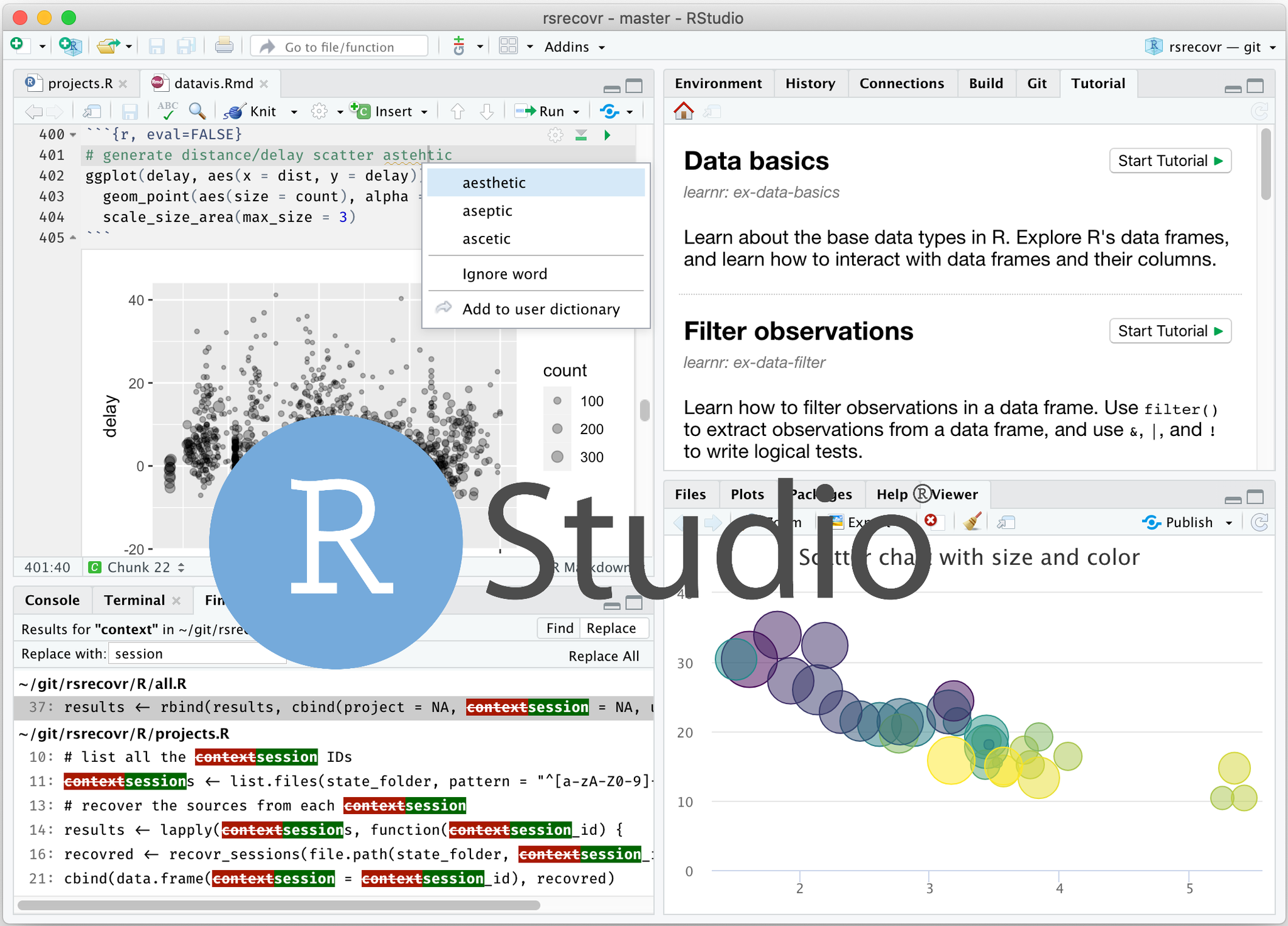Clear all viewer items broom icon
Screen dimensions: 1288x926
(972, 522)
